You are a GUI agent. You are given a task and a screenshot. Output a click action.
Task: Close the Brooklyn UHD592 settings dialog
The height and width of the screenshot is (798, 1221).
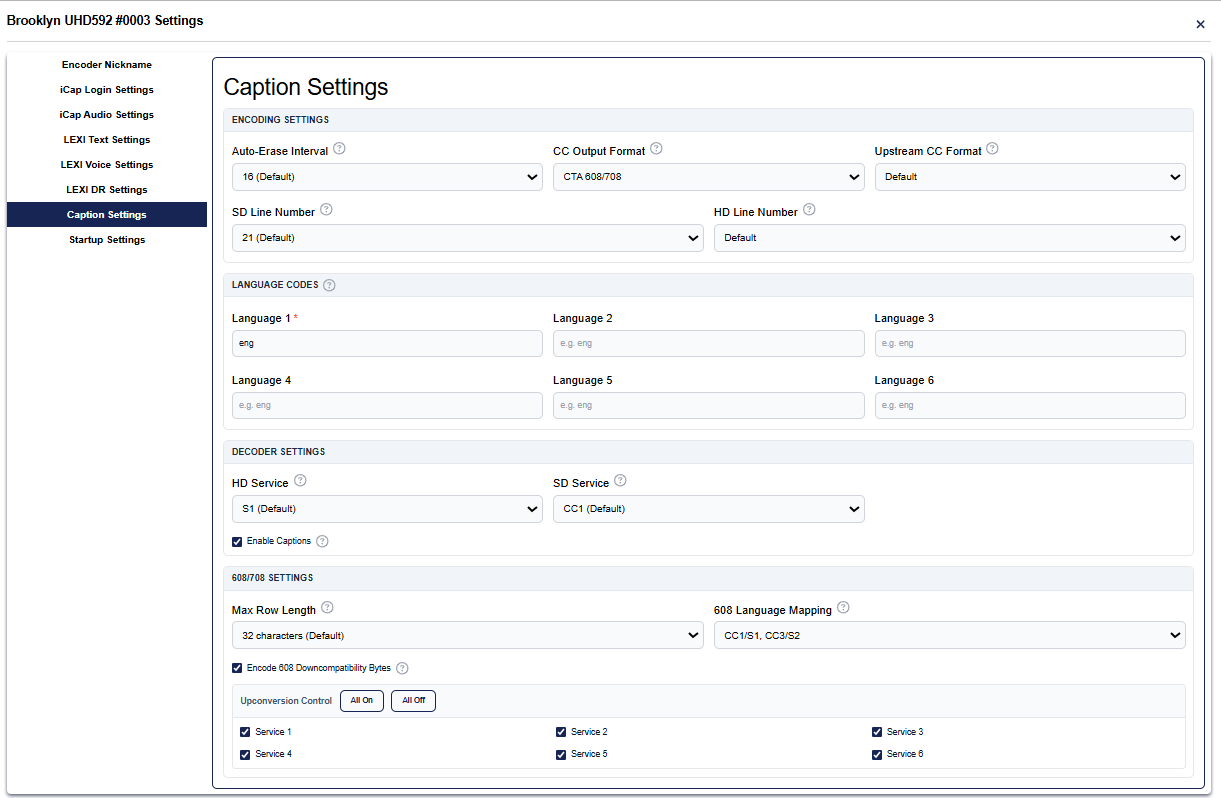tap(1200, 24)
